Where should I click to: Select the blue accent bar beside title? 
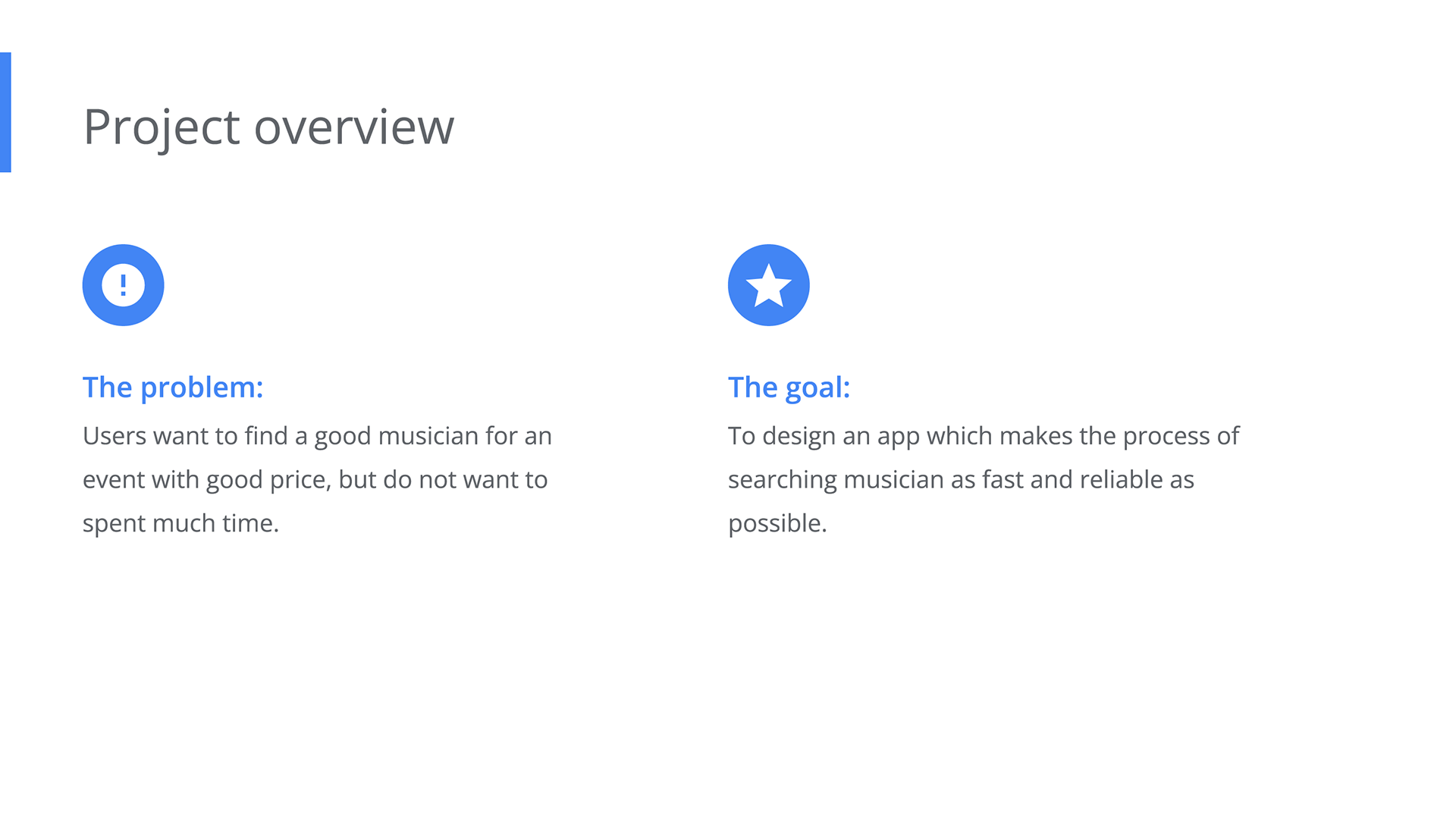click(x=5, y=112)
